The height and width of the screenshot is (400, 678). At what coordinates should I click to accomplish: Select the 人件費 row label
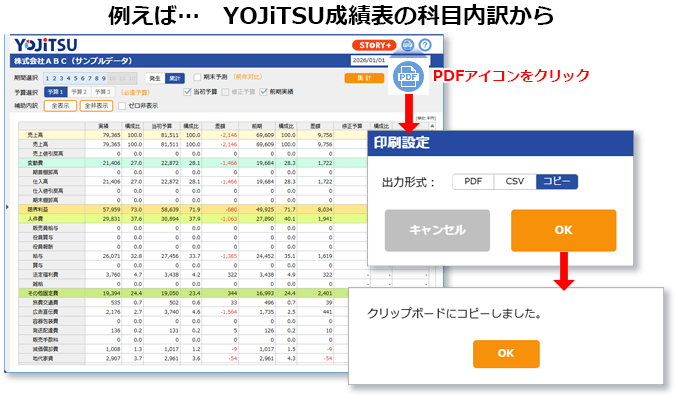pyautogui.click(x=35, y=219)
